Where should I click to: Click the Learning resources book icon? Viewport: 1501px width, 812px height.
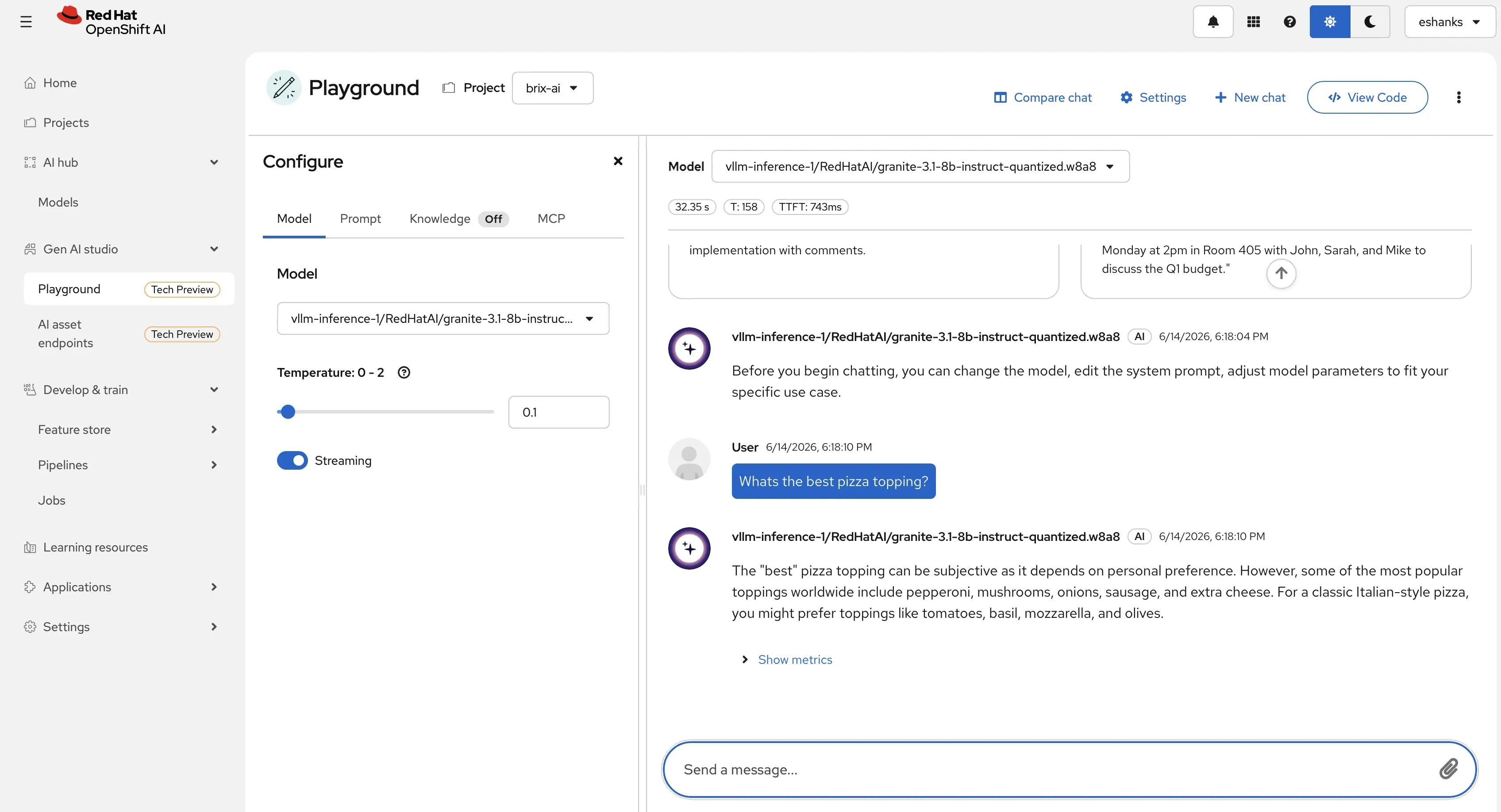[30, 547]
